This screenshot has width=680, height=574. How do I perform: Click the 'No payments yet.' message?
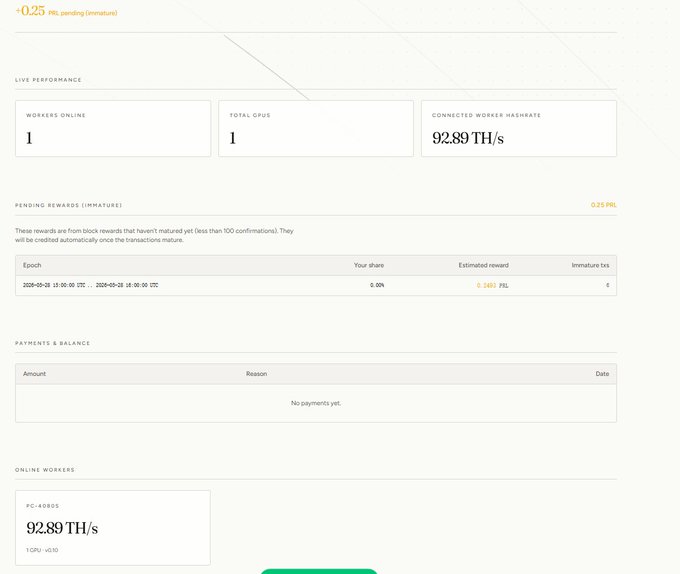316,403
